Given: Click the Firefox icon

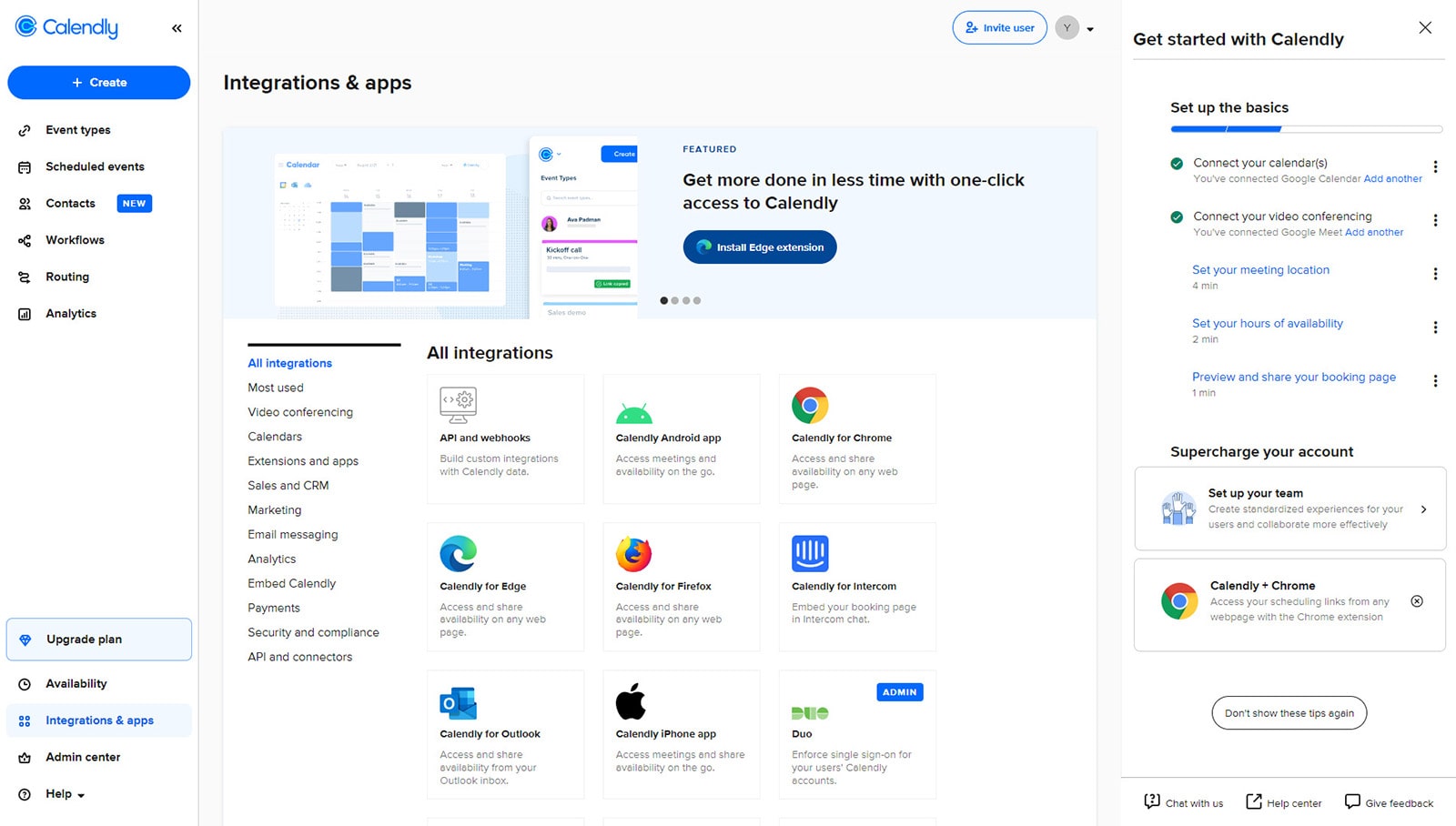Looking at the screenshot, I should click(633, 553).
